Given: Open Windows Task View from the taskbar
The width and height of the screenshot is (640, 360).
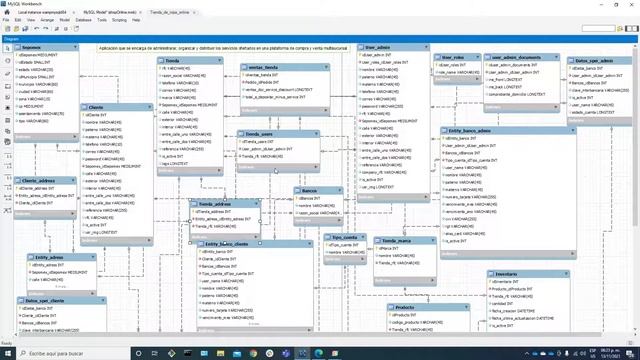Looking at the screenshot, I should 155,353.
